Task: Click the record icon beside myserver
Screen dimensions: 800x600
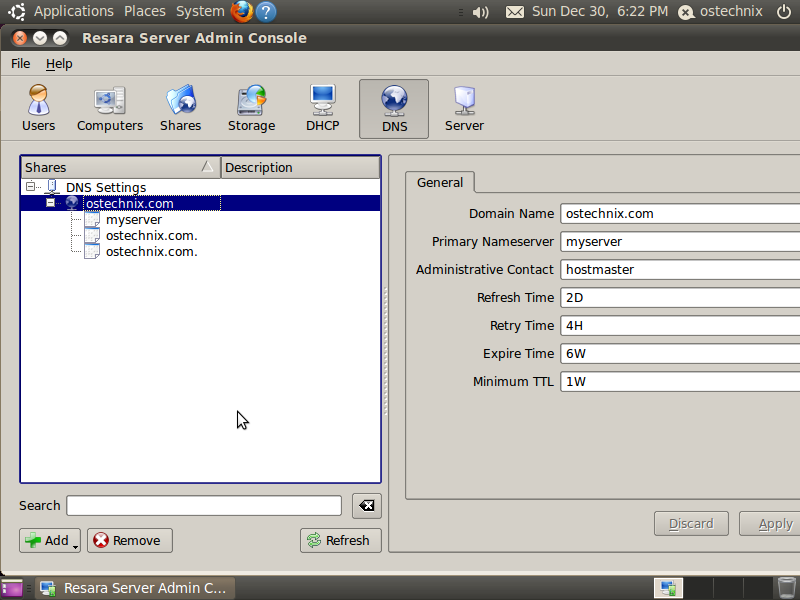Action: pyautogui.click(x=92, y=219)
